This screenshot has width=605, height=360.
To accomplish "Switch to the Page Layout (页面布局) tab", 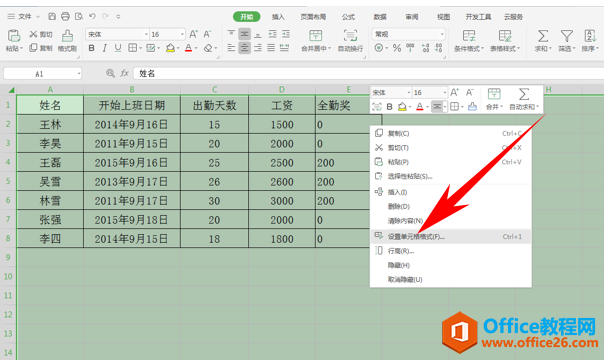I will (x=313, y=17).
